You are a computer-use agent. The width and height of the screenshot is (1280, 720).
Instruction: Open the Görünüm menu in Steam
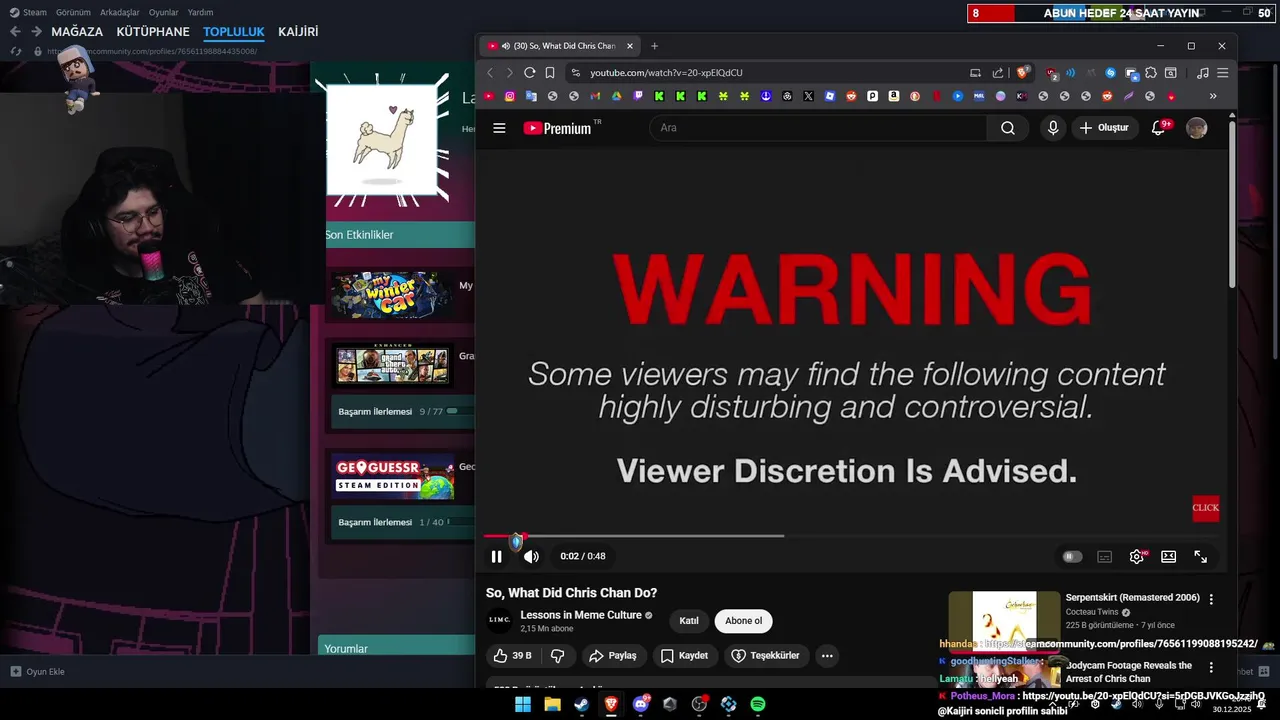[73, 13]
